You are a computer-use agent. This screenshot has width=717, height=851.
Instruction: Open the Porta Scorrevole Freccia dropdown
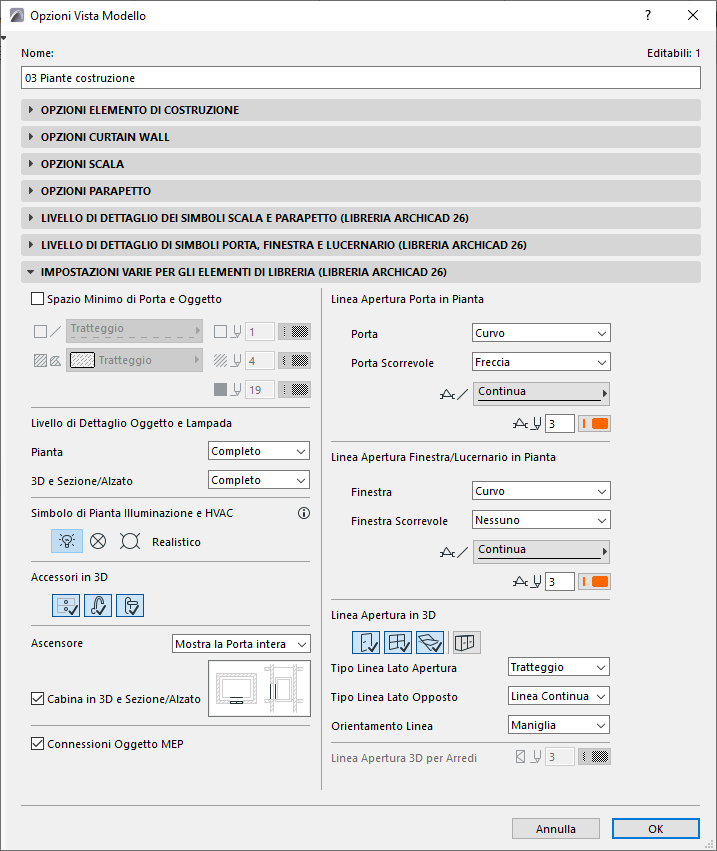click(541, 362)
